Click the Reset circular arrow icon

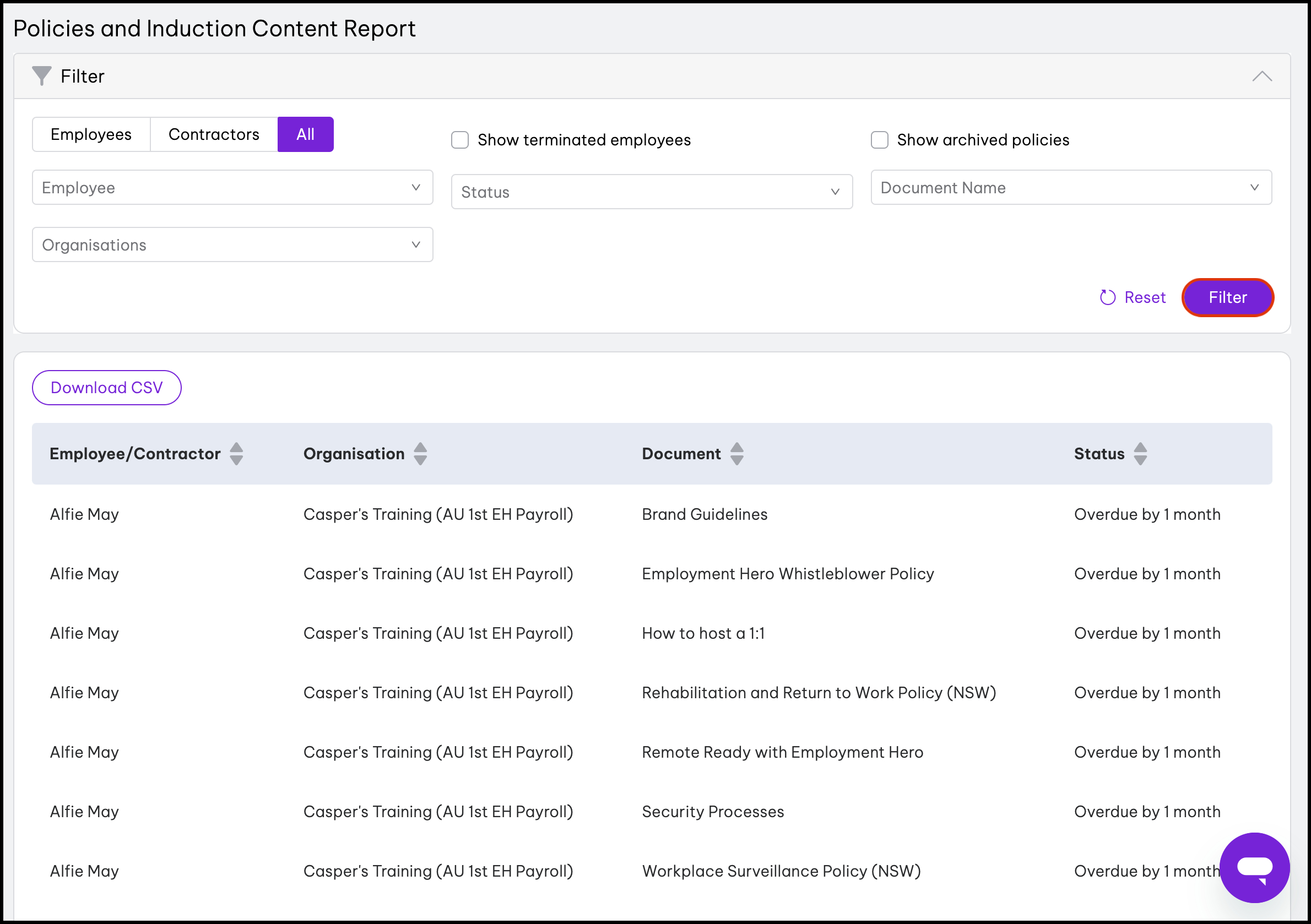(x=1107, y=297)
